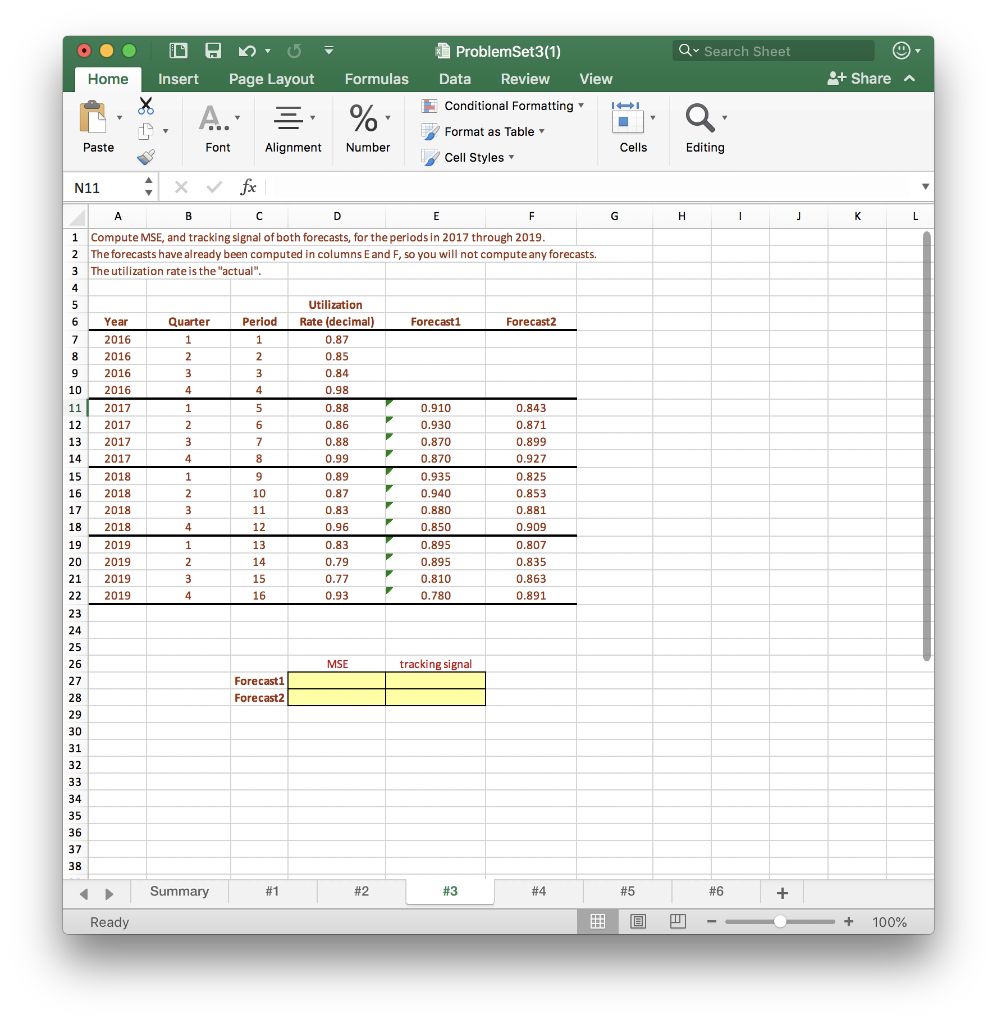Add a new sheet with the plus button

[x=782, y=891]
